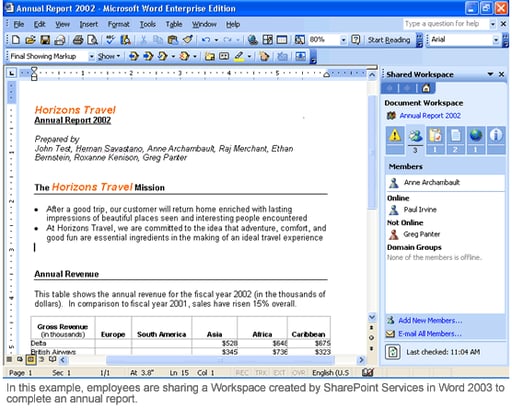Viewport: 512px width, 408px height.
Task: Close the Shared Workspace task pane
Action: click(501, 74)
